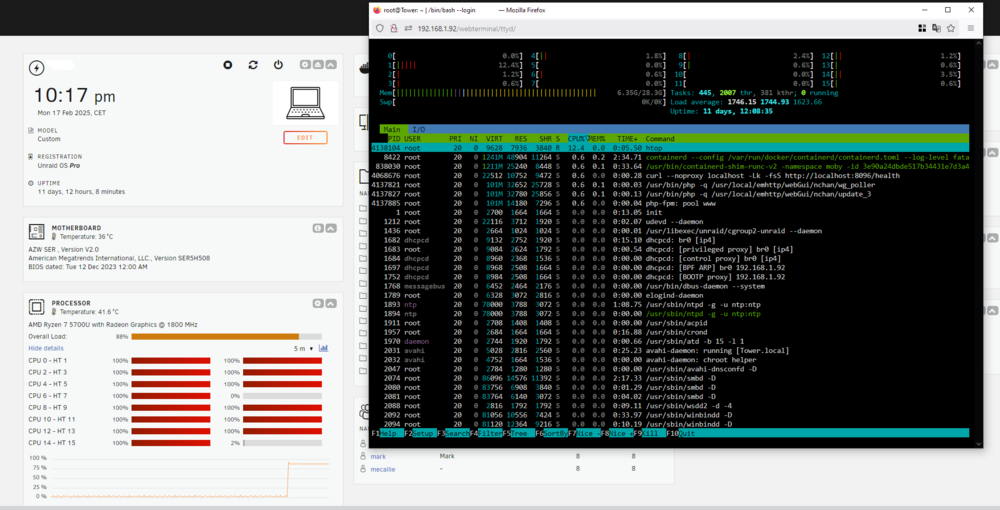Bookmark page with the star icon
This screenshot has height=510, width=1000.
(x=951, y=28)
